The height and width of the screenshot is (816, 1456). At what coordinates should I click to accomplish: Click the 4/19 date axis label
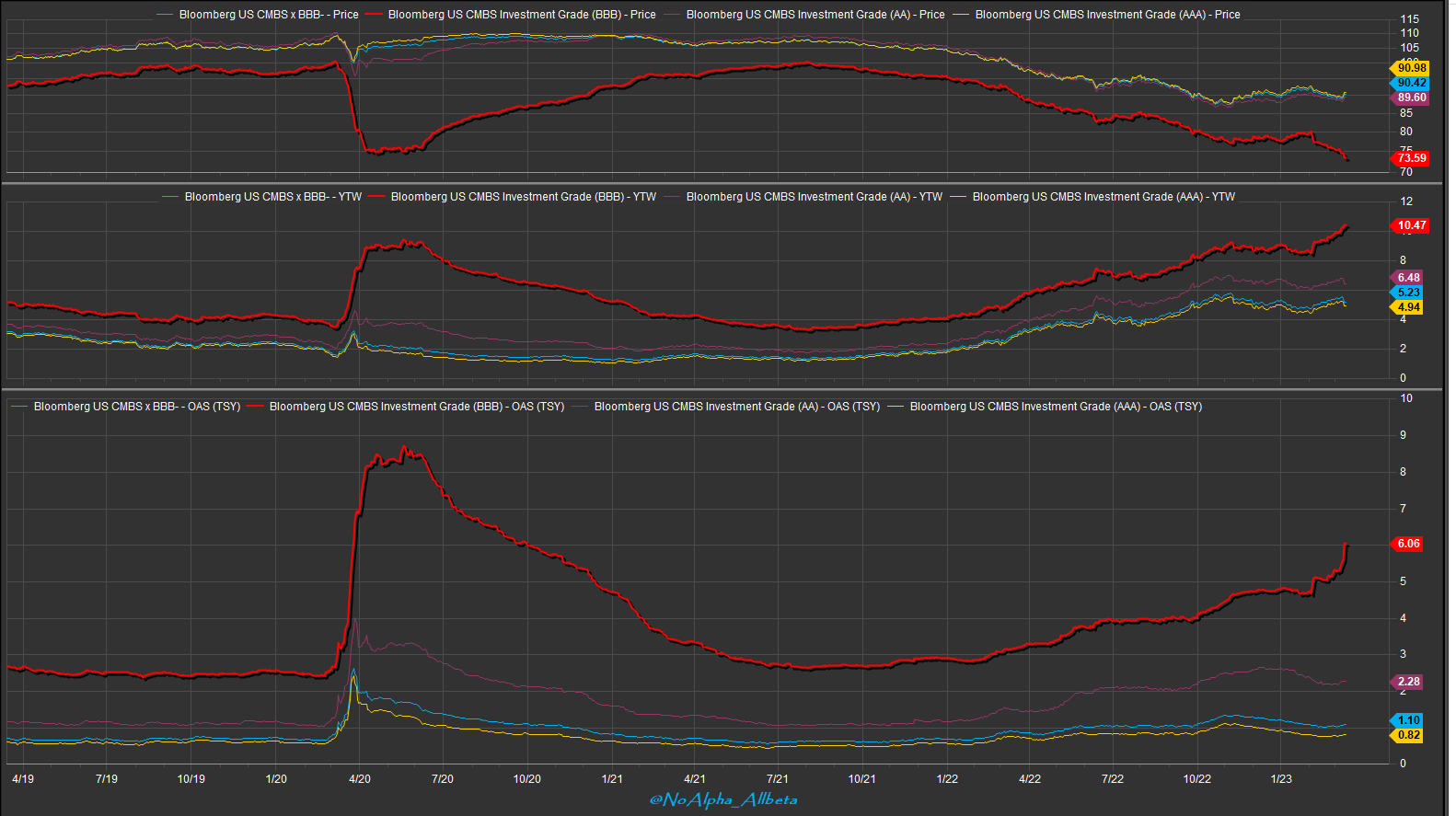(x=23, y=779)
